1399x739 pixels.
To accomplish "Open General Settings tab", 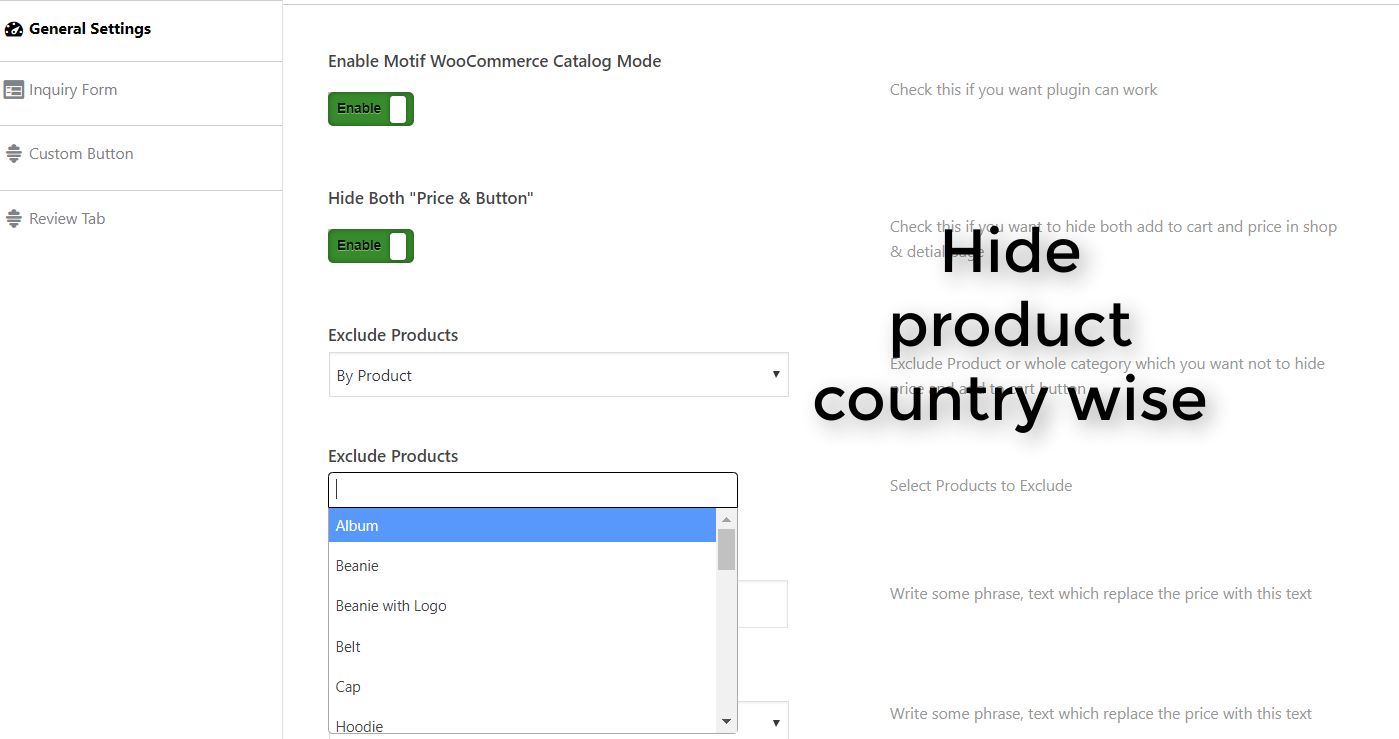I will [90, 29].
